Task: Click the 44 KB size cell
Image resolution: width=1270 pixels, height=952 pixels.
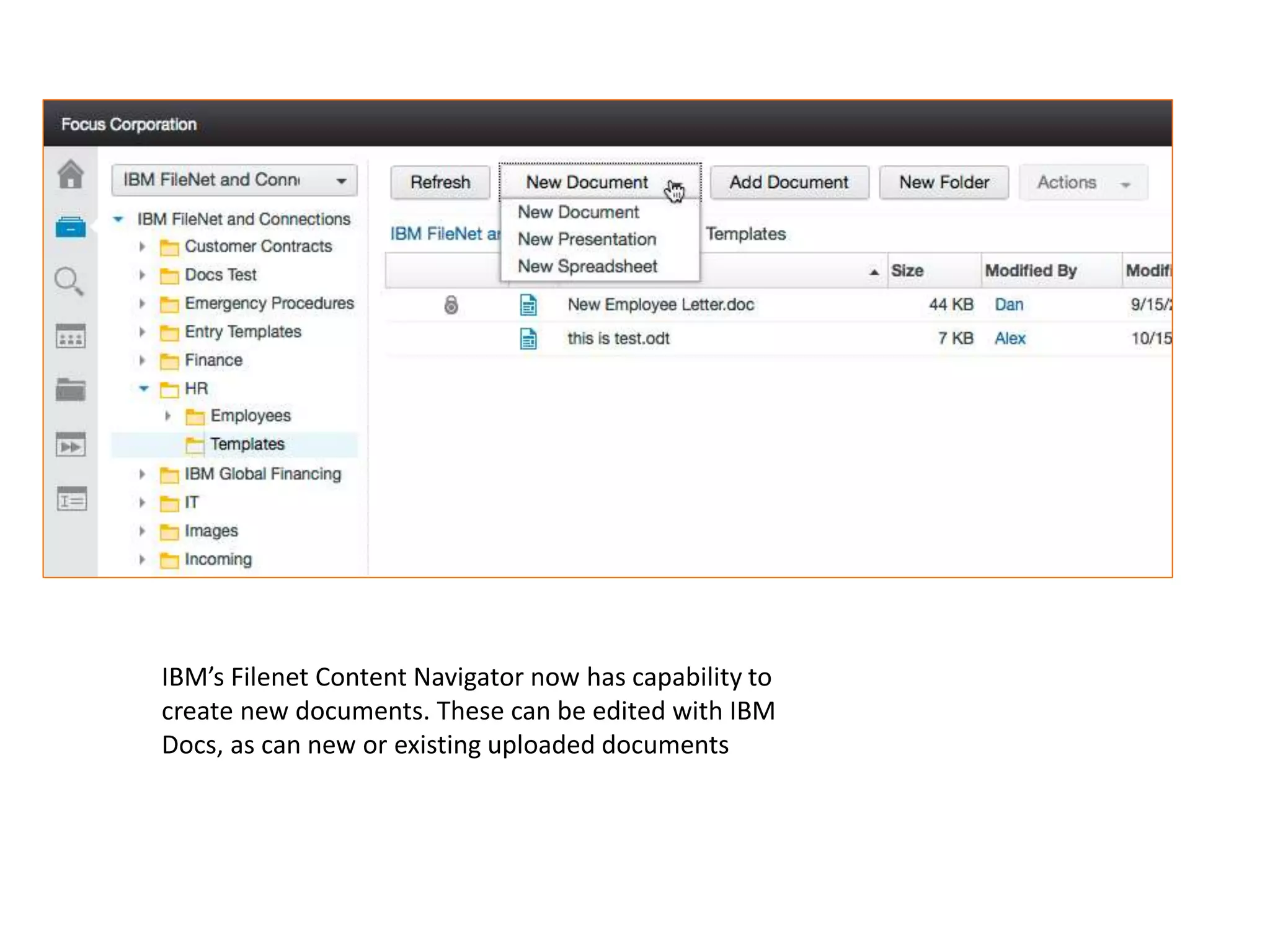Action: click(951, 304)
